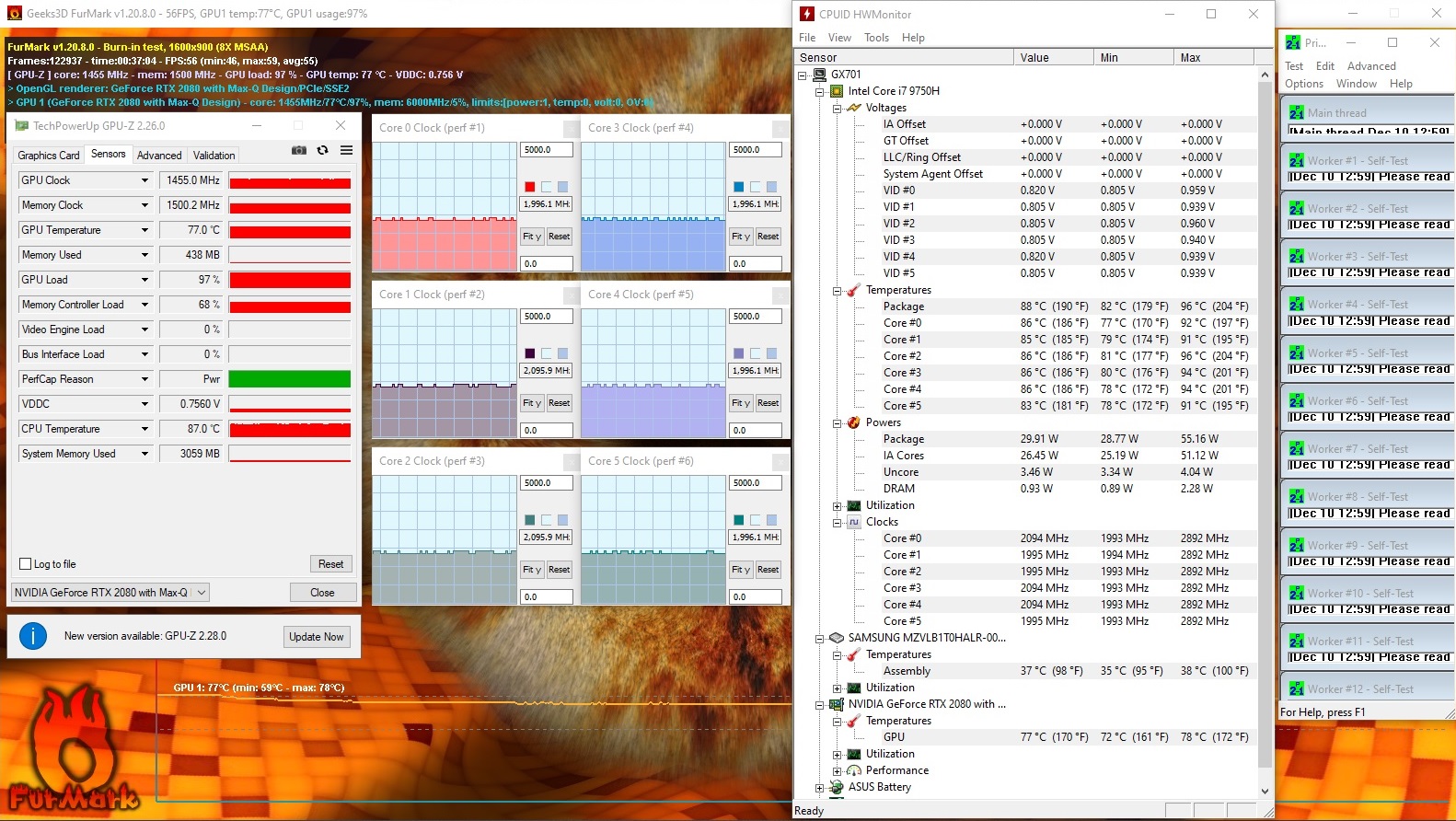Click the NVIDIA GeForce RTX 2080 card icon
This screenshot has width=1456, height=821.
tap(837, 704)
